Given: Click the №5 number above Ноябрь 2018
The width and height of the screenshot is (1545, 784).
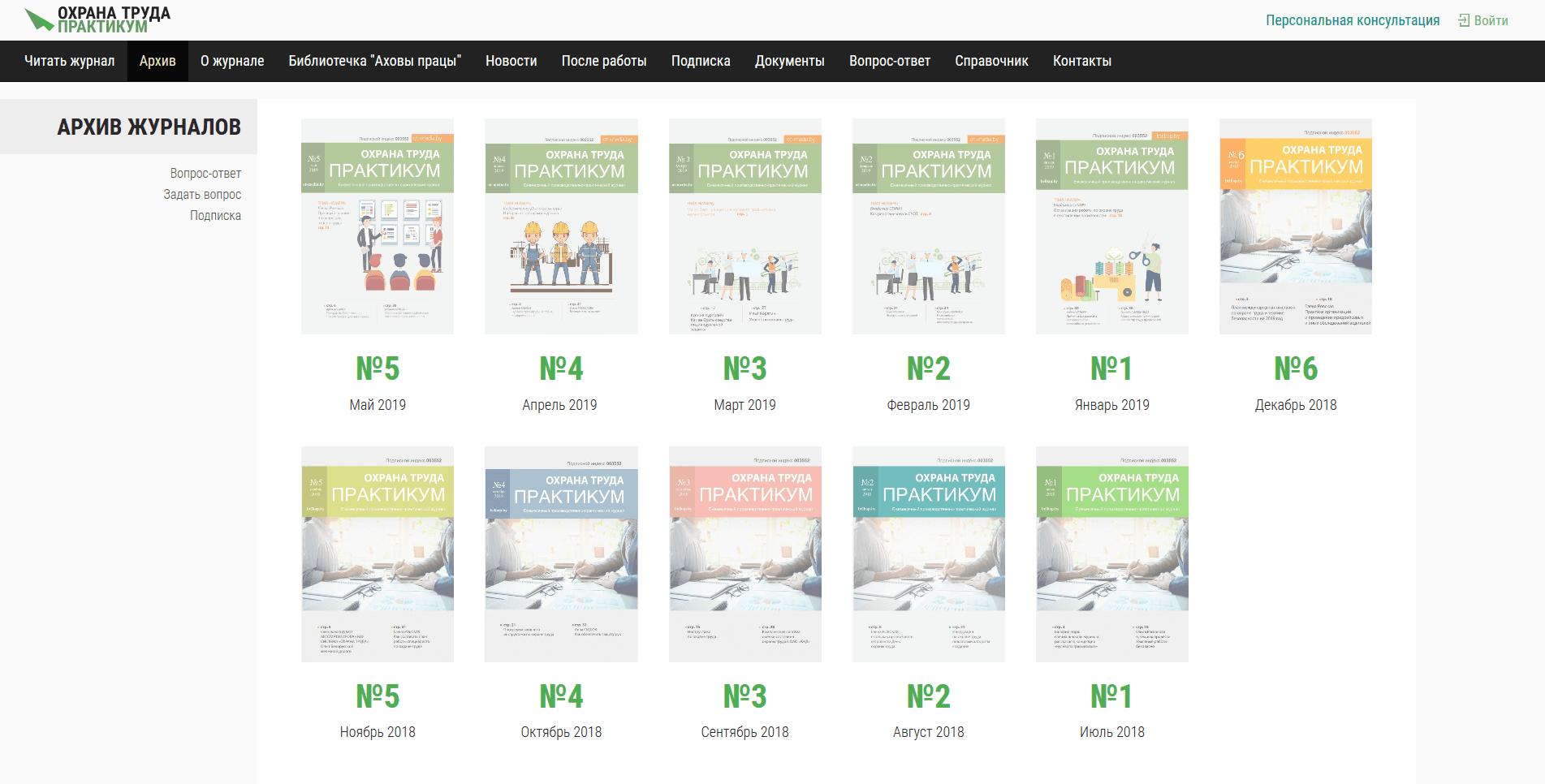Looking at the screenshot, I should pos(378,696).
